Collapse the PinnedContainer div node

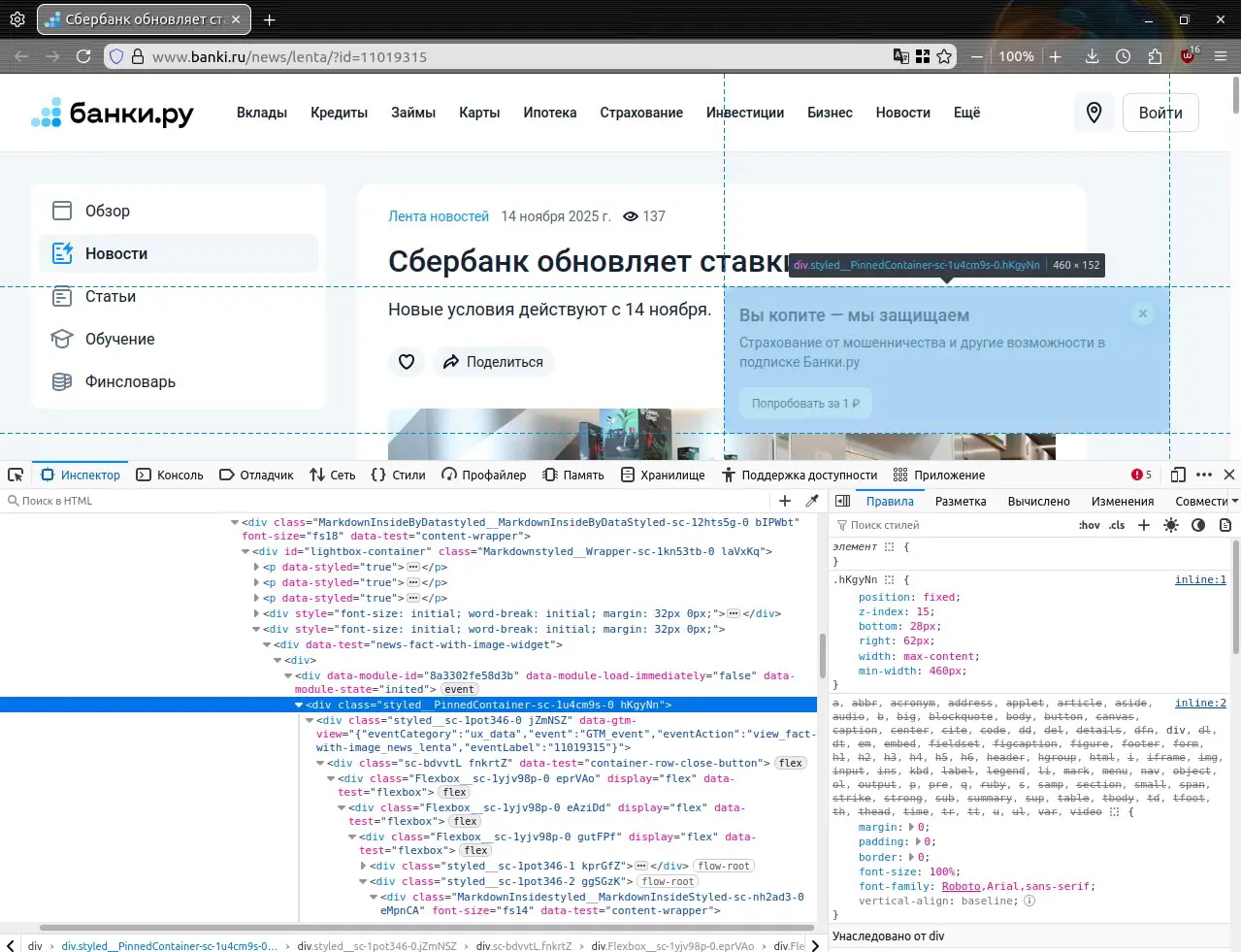[x=299, y=705]
